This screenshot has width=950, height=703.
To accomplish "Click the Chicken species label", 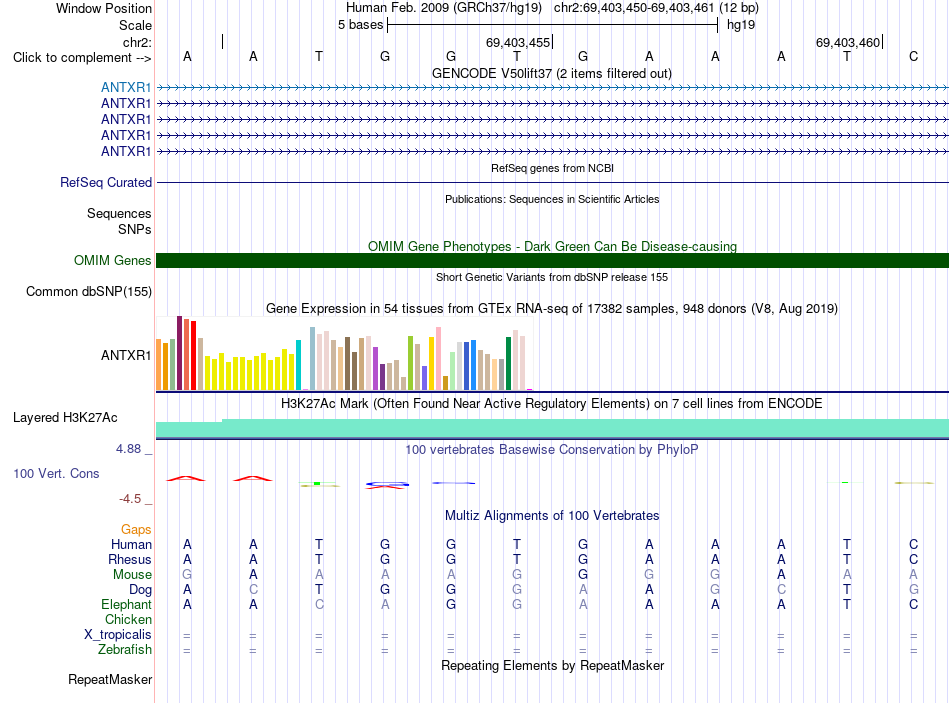I will [x=128, y=619].
